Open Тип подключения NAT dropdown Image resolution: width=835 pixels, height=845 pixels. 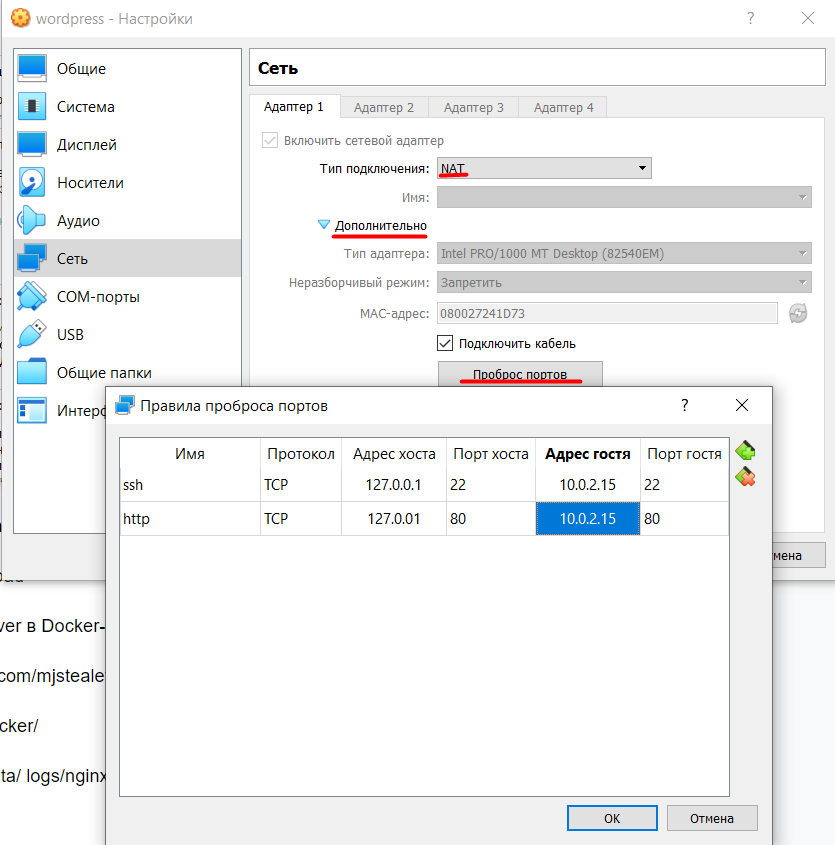544,168
